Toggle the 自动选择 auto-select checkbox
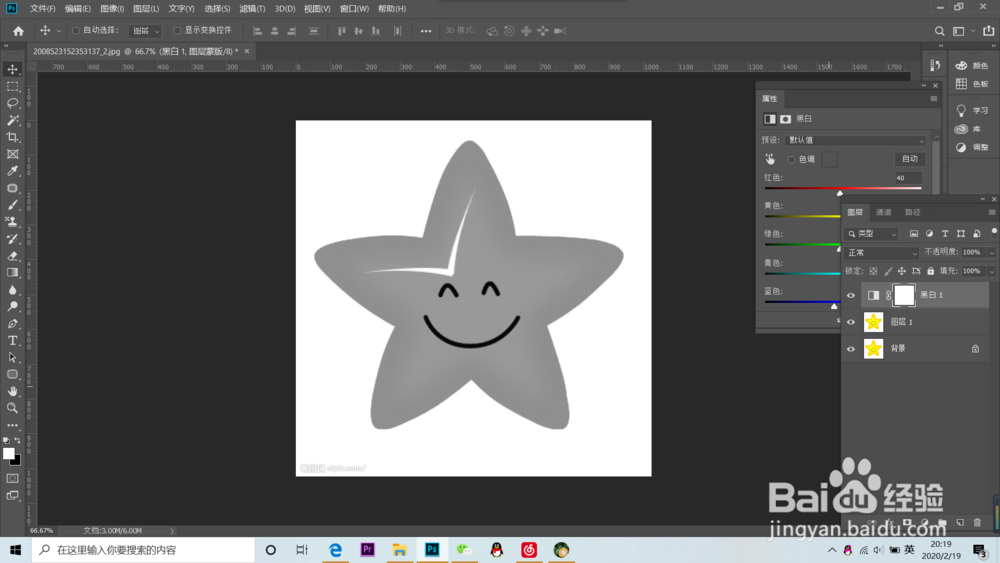 coord(76,31)
